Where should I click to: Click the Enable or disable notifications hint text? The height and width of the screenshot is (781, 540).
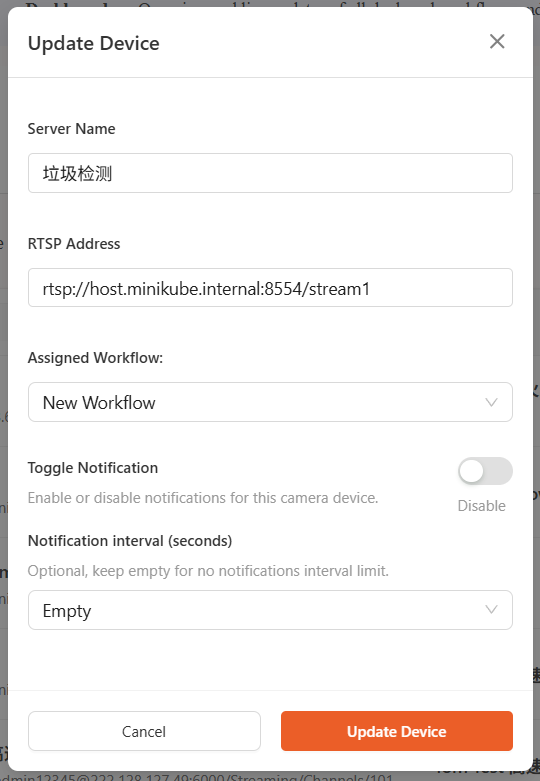tap(203, 498)
